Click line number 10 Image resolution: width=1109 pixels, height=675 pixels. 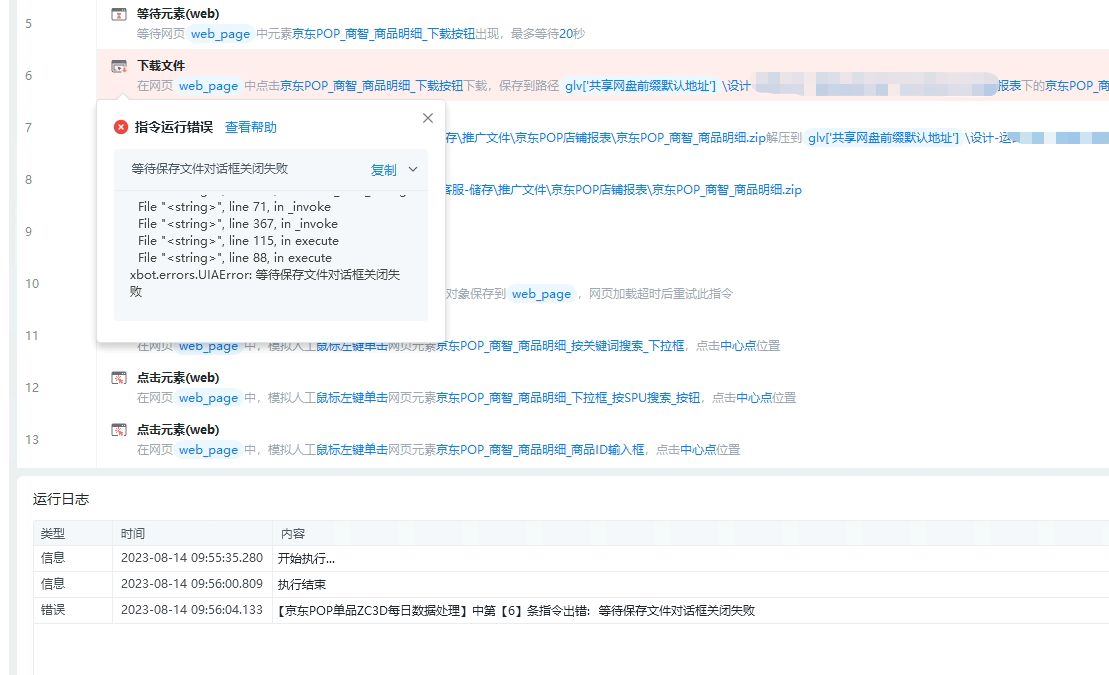coord(32,284)
